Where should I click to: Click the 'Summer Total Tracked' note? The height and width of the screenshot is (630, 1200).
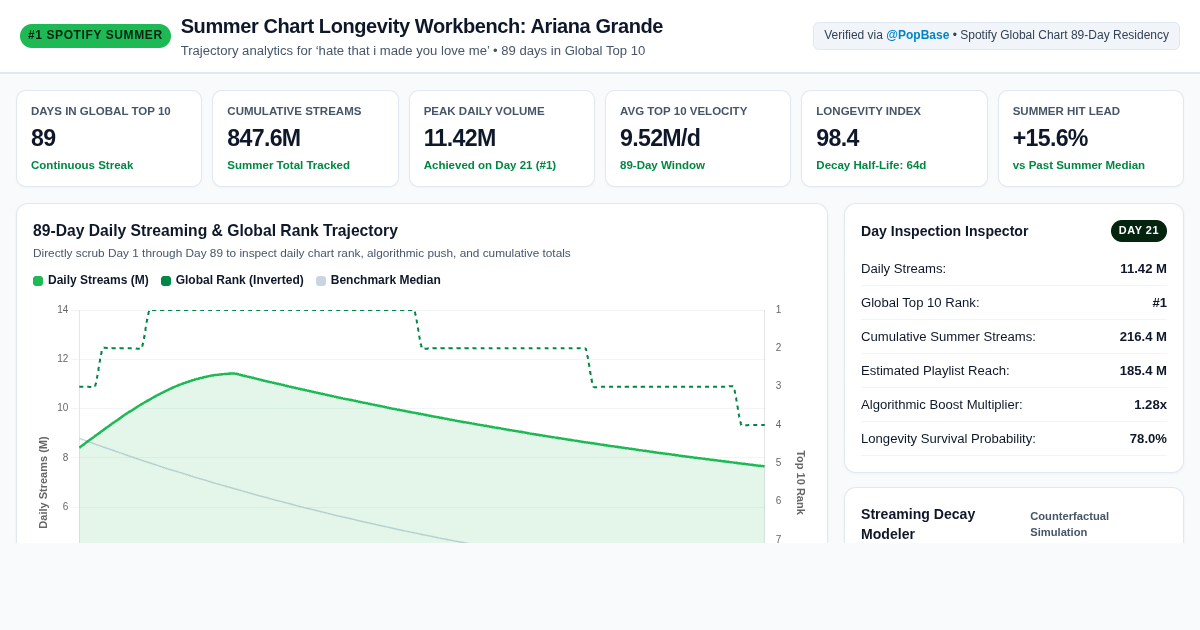(288, 165)
